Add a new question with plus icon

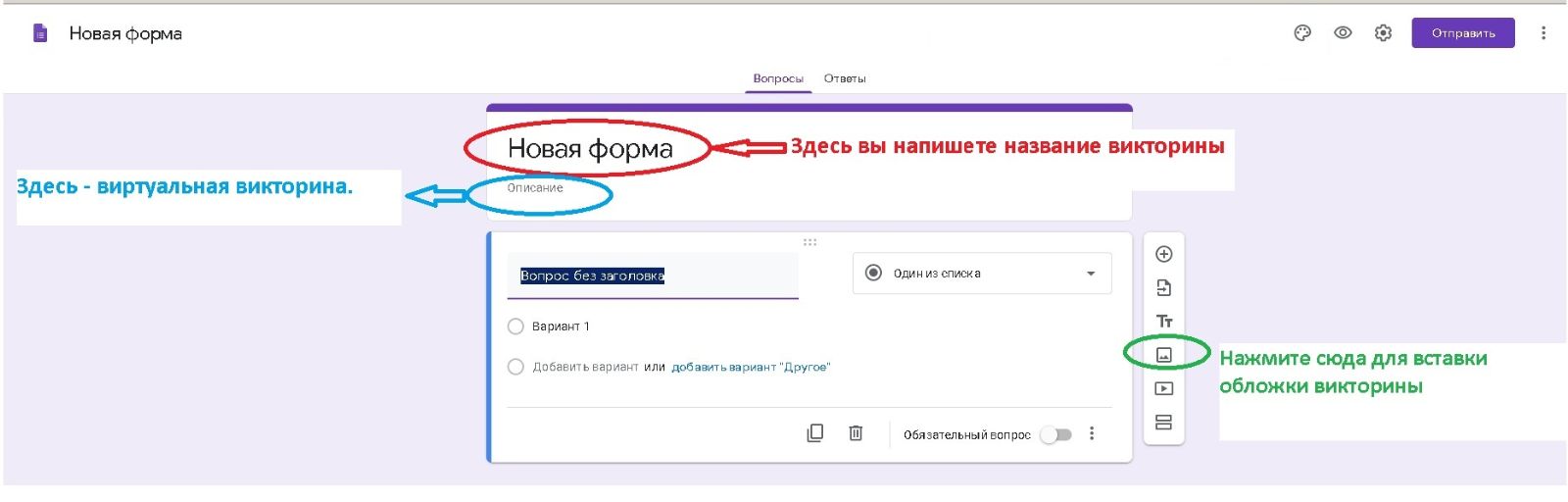point(1164,255)
